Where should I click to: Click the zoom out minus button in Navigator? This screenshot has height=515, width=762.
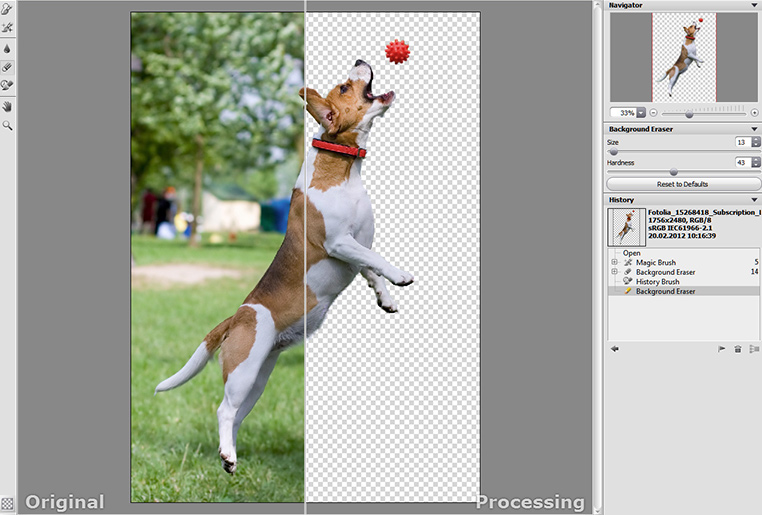(653, 113)
